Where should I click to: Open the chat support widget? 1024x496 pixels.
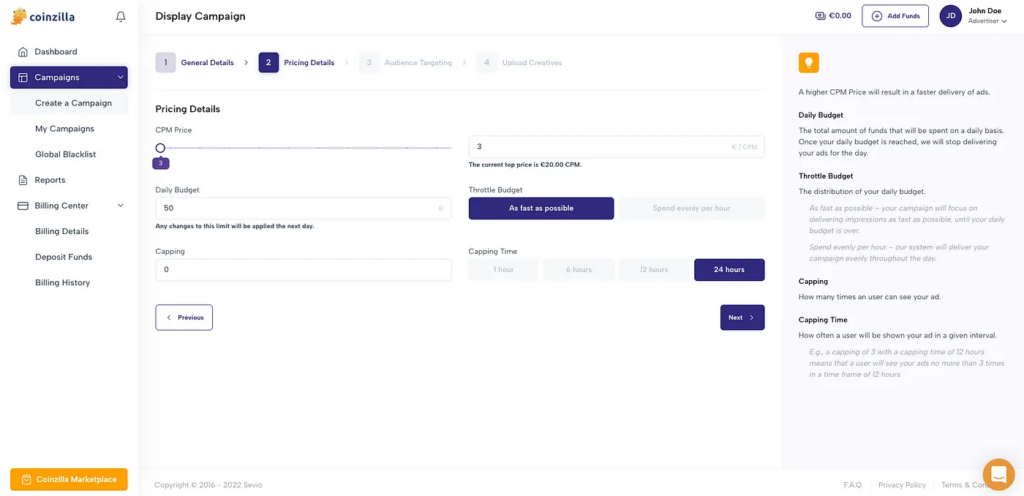coord(999,474)
